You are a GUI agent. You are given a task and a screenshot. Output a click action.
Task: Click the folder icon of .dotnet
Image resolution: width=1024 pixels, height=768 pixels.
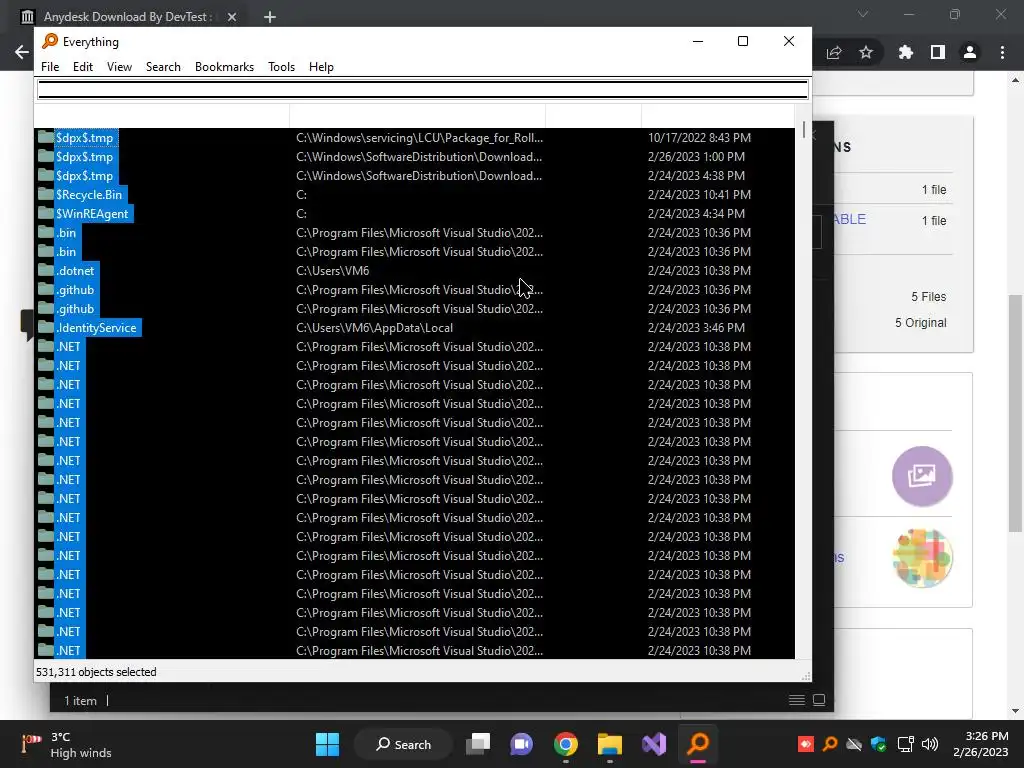pyautogui.click(x=46, y=270)
